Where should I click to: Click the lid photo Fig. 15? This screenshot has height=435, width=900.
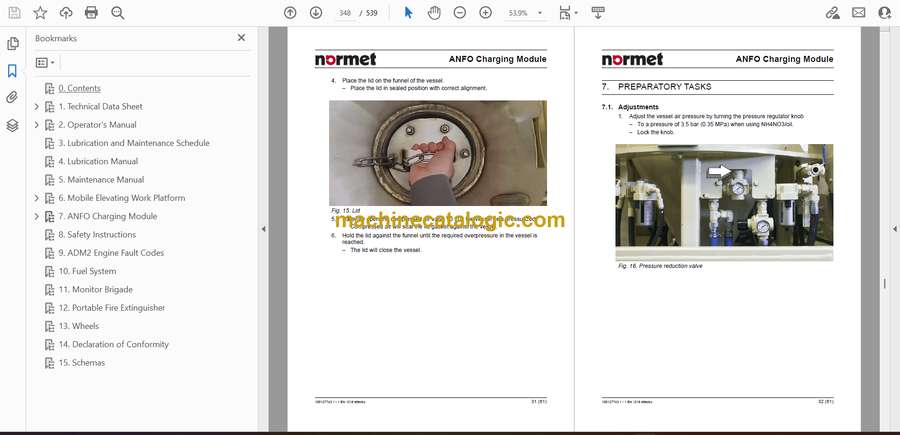[x=438, y=153]
